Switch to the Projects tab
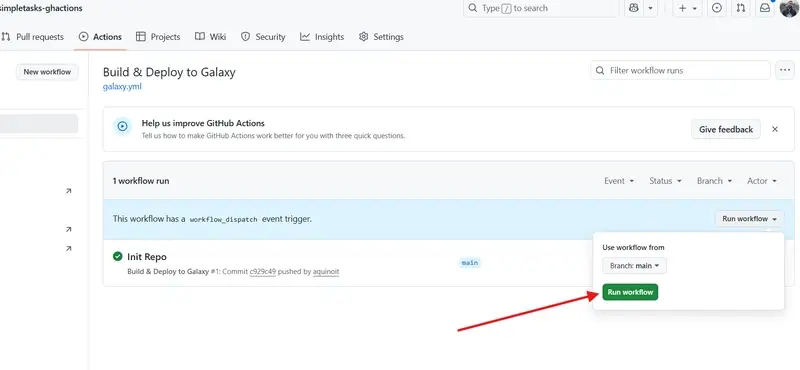 click(x=158, y=37)
